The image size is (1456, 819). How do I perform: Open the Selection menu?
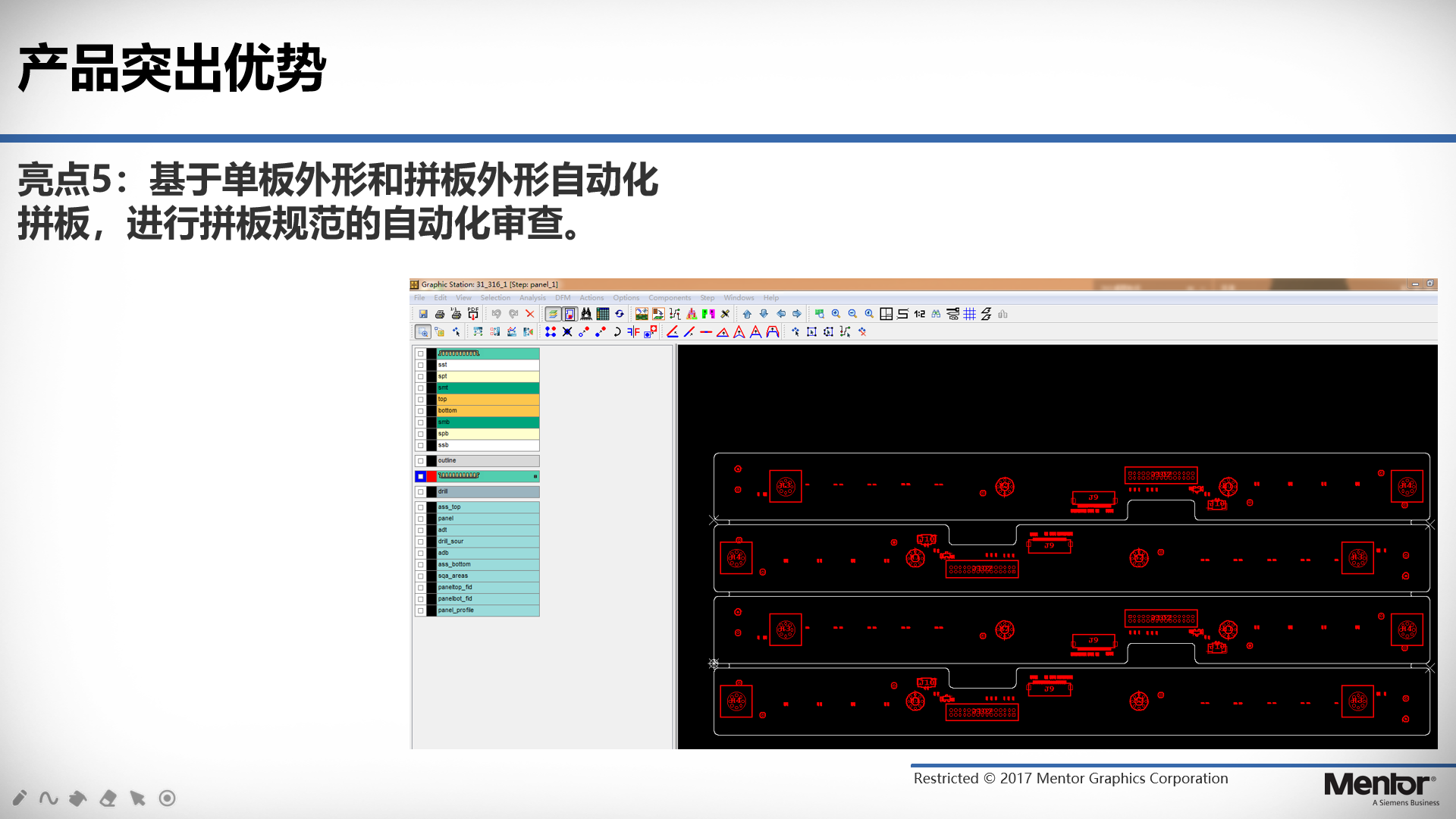coord(495,298)
